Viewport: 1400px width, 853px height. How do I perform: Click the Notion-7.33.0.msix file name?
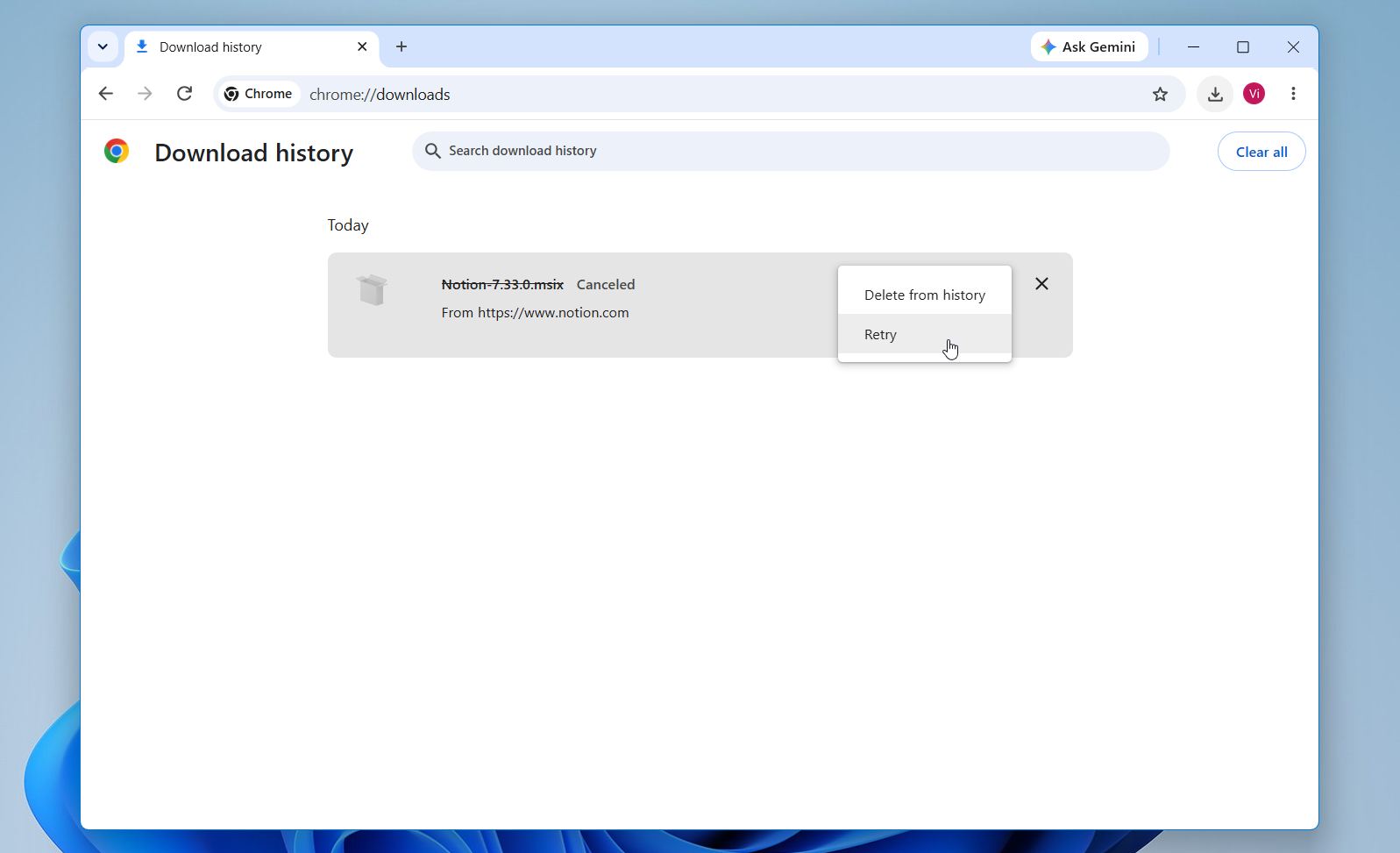(502, 285)
